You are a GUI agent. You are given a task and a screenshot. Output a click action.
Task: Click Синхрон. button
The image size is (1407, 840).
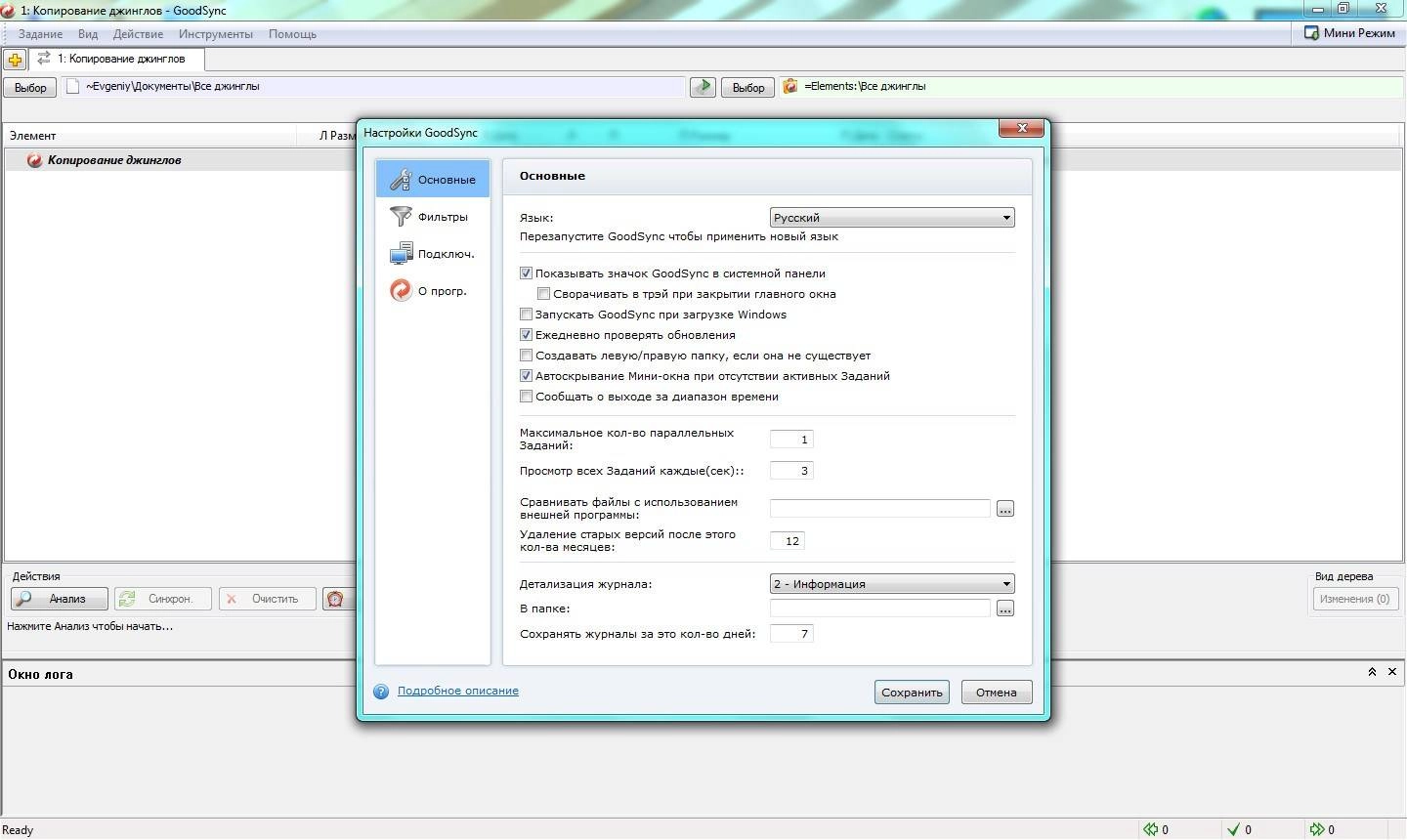click(x=163, y=599)
